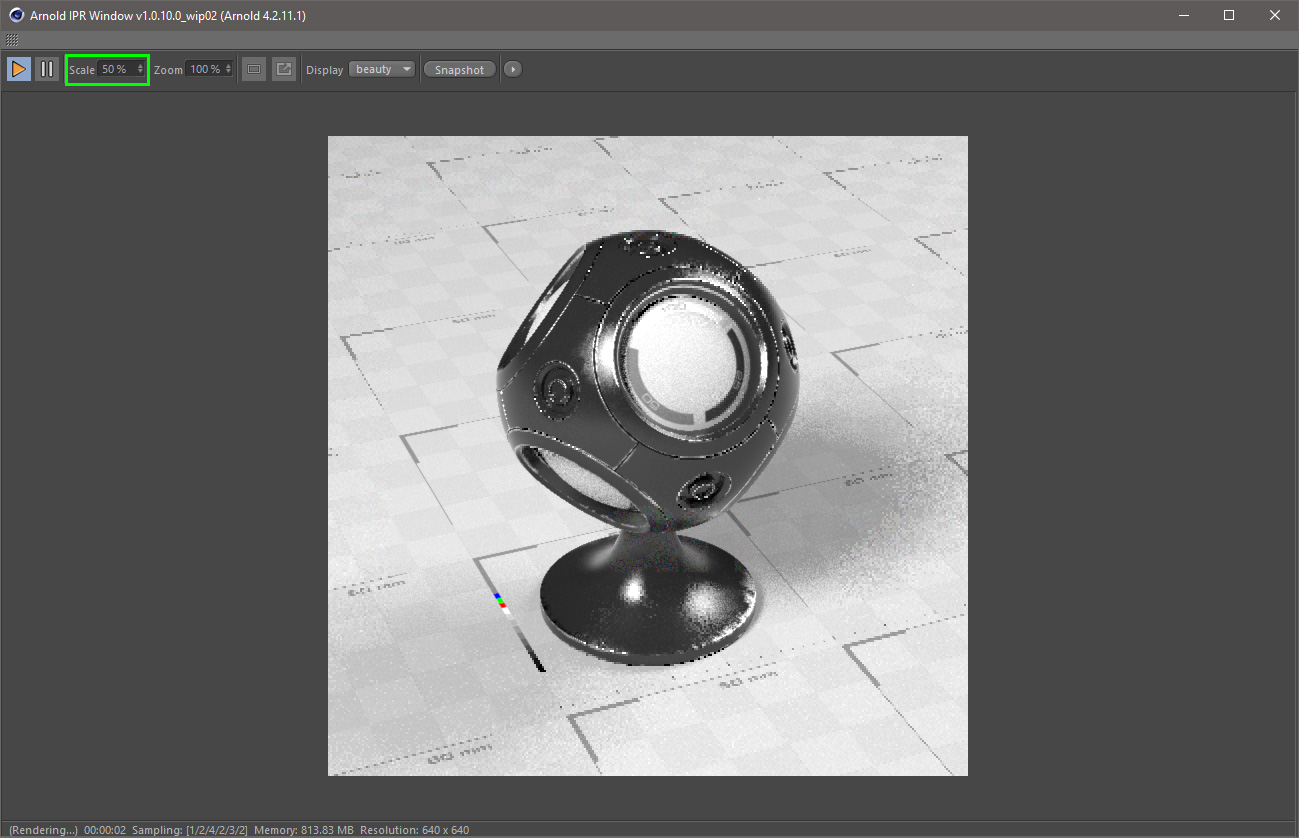
Task: Open the Display beauty dropdown
Action: pos(382,69)
